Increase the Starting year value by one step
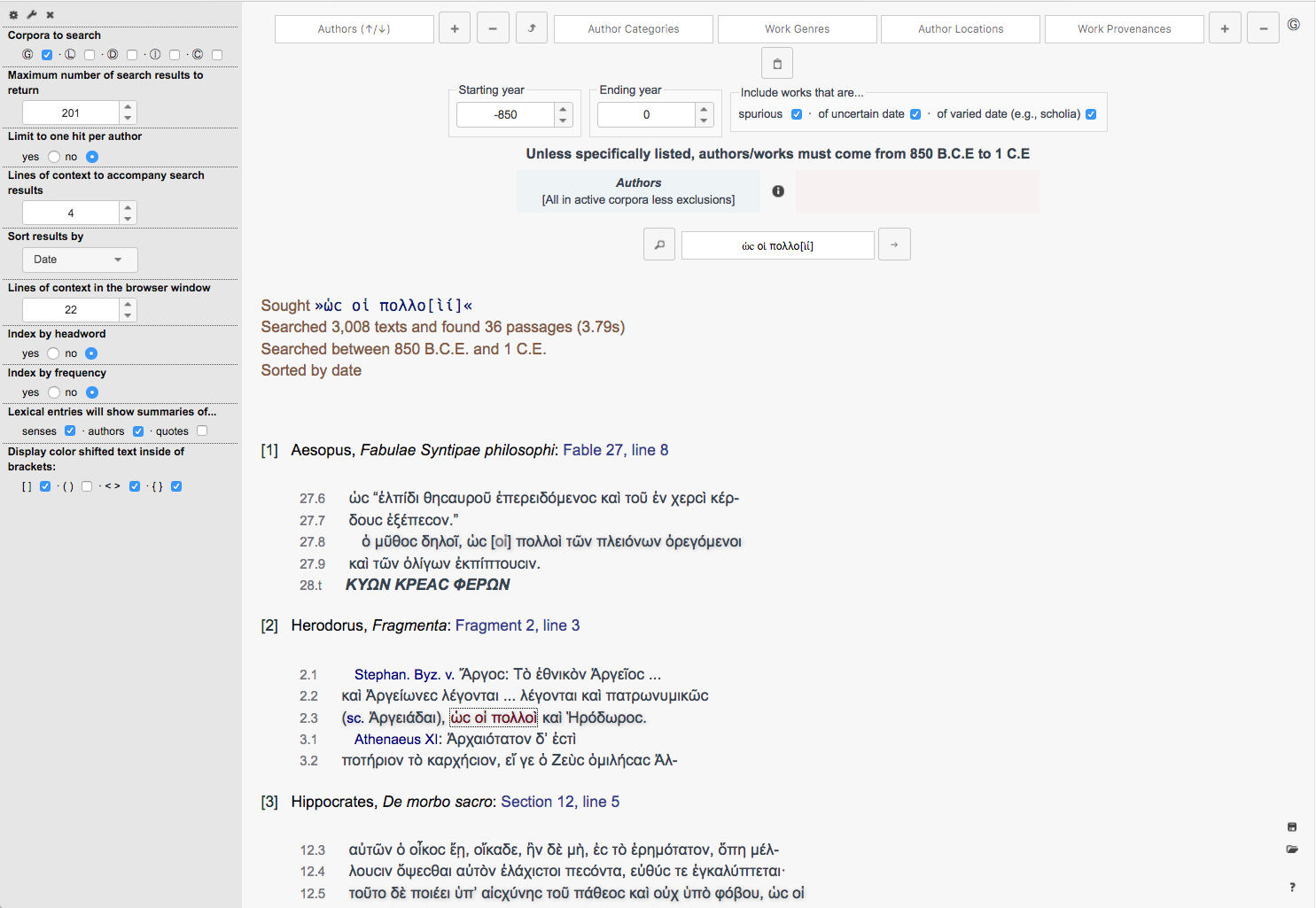The image size is (1316, 908). [563, 109]
